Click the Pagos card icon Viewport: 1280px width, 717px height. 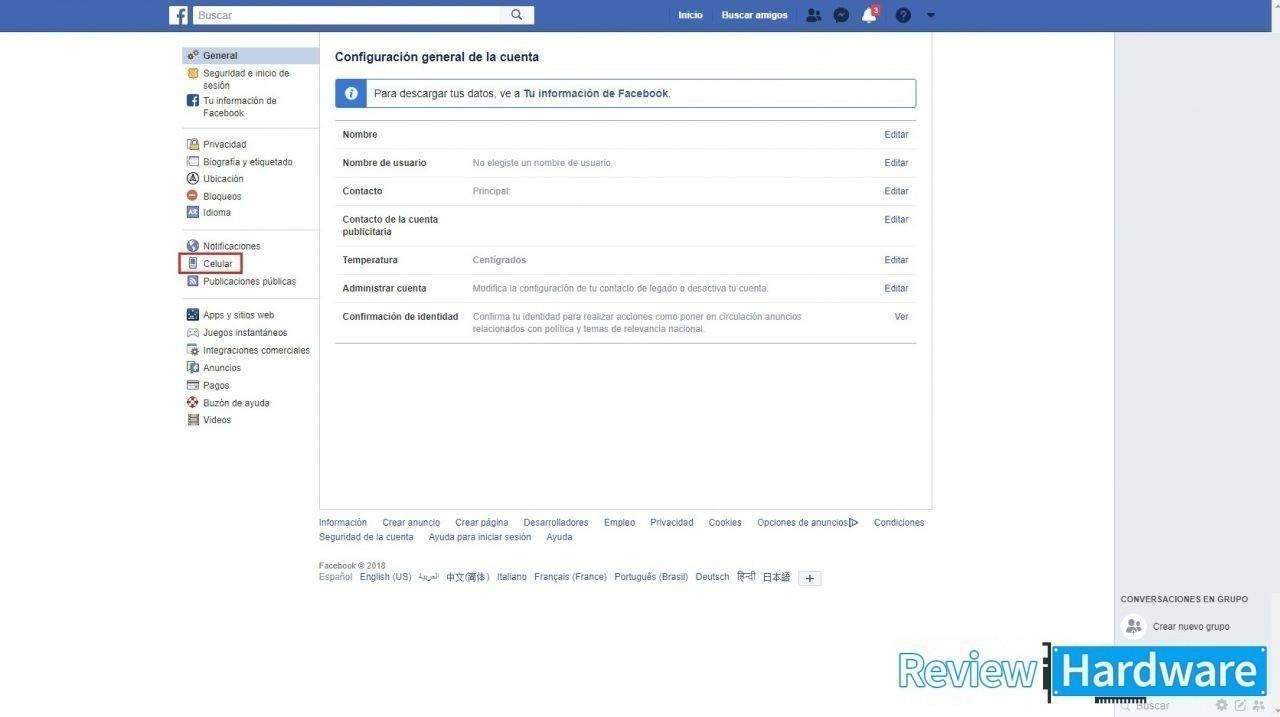click(193, 385)
